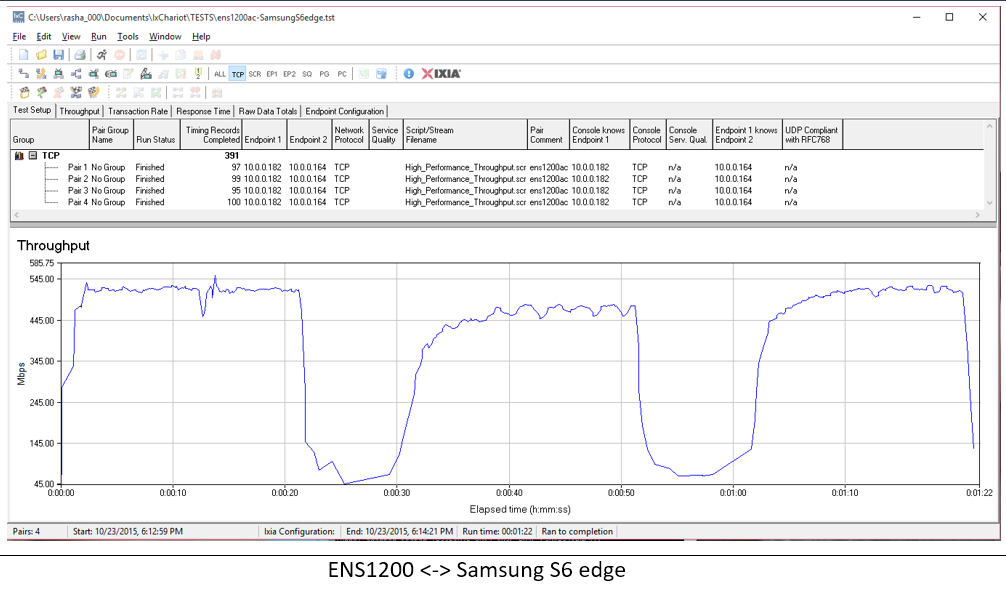Switch to the Transaction Rate tab

pyautogui.click(x=138, y=111)
